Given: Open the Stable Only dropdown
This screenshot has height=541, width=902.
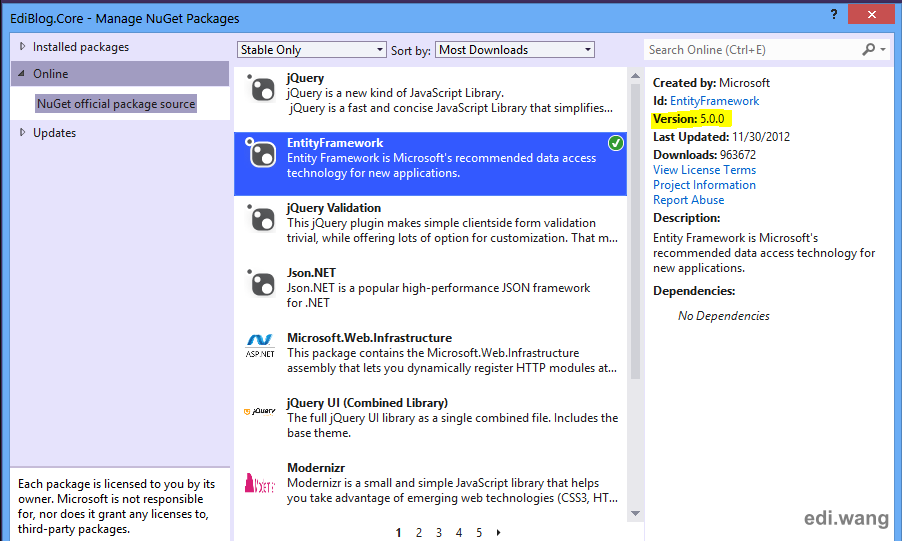Looking at the screenshot, I should [311, 49].
